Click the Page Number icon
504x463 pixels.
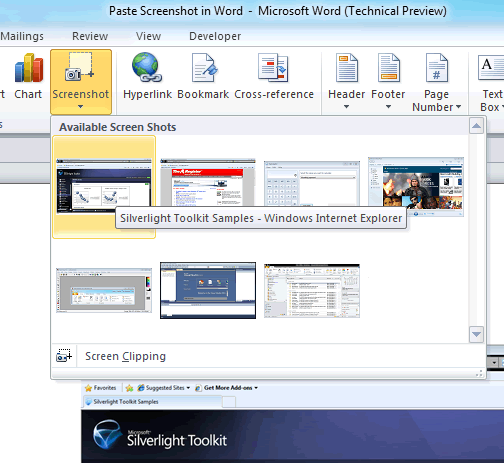437,68
